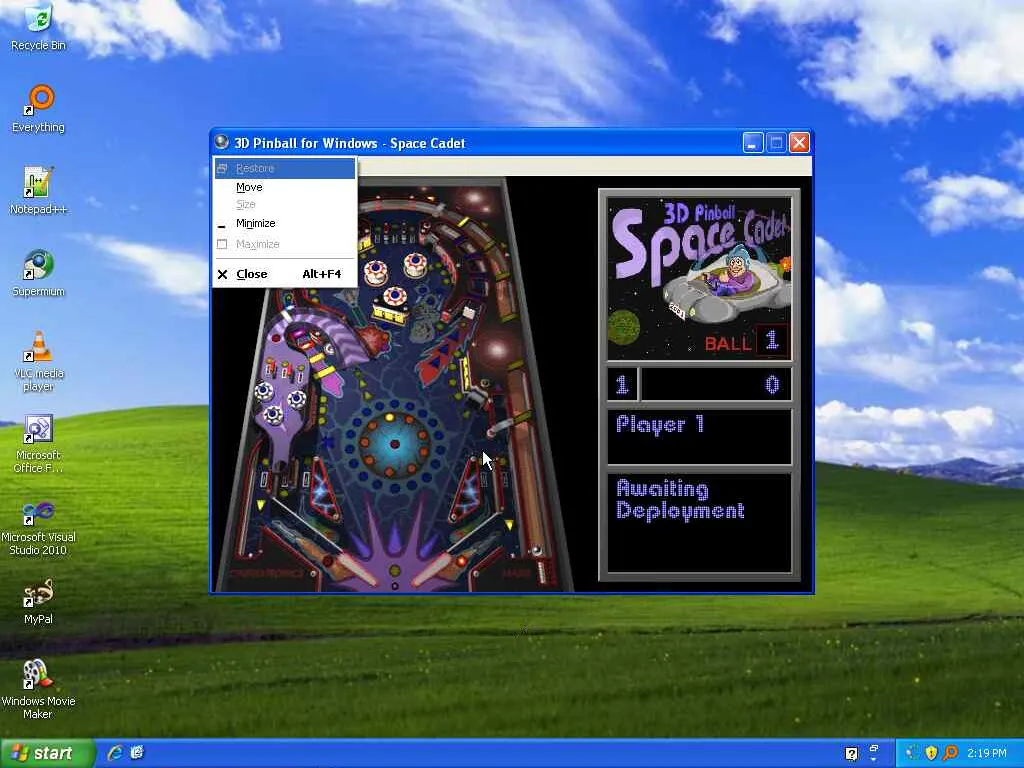Click the pinball icon in the title bar

coord(221,142)
